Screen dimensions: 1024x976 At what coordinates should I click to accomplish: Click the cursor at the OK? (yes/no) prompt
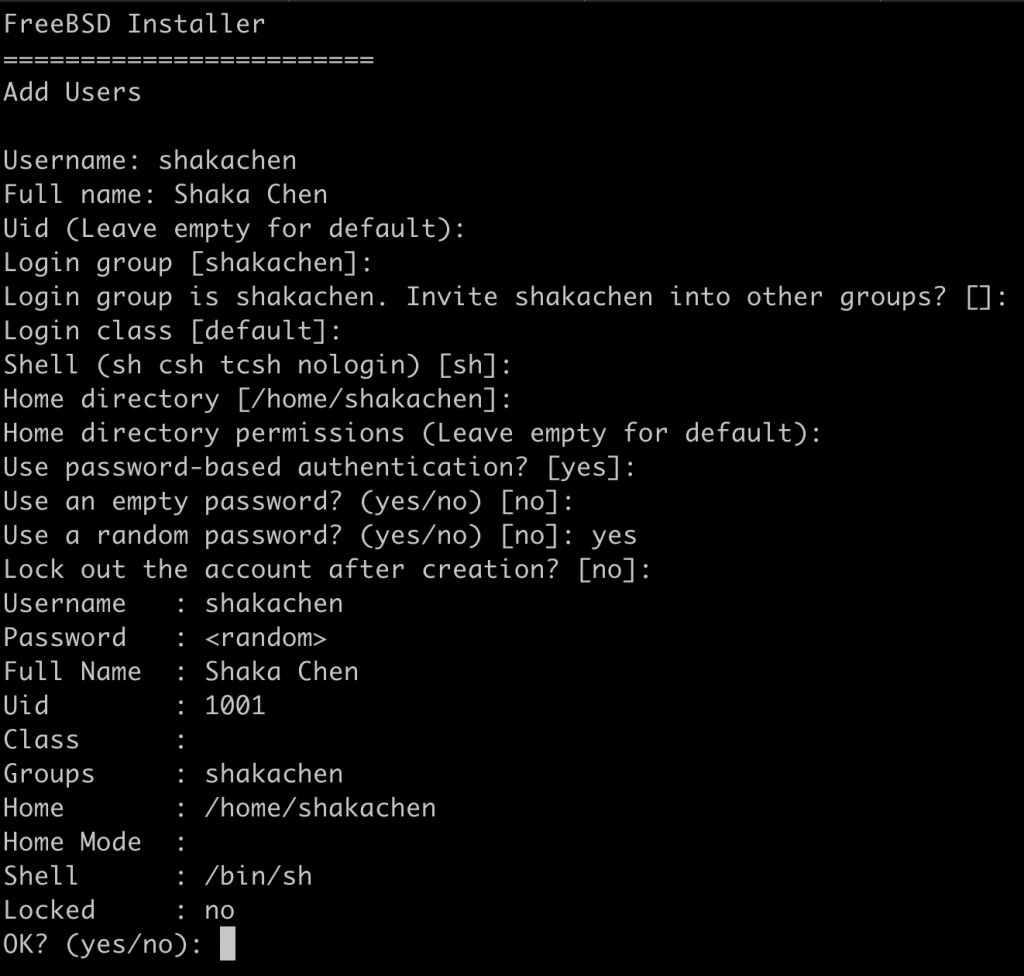coord(227,943)
